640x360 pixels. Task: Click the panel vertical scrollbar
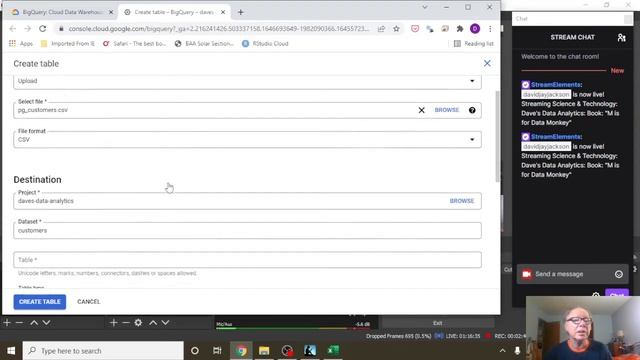coord(497,137)
